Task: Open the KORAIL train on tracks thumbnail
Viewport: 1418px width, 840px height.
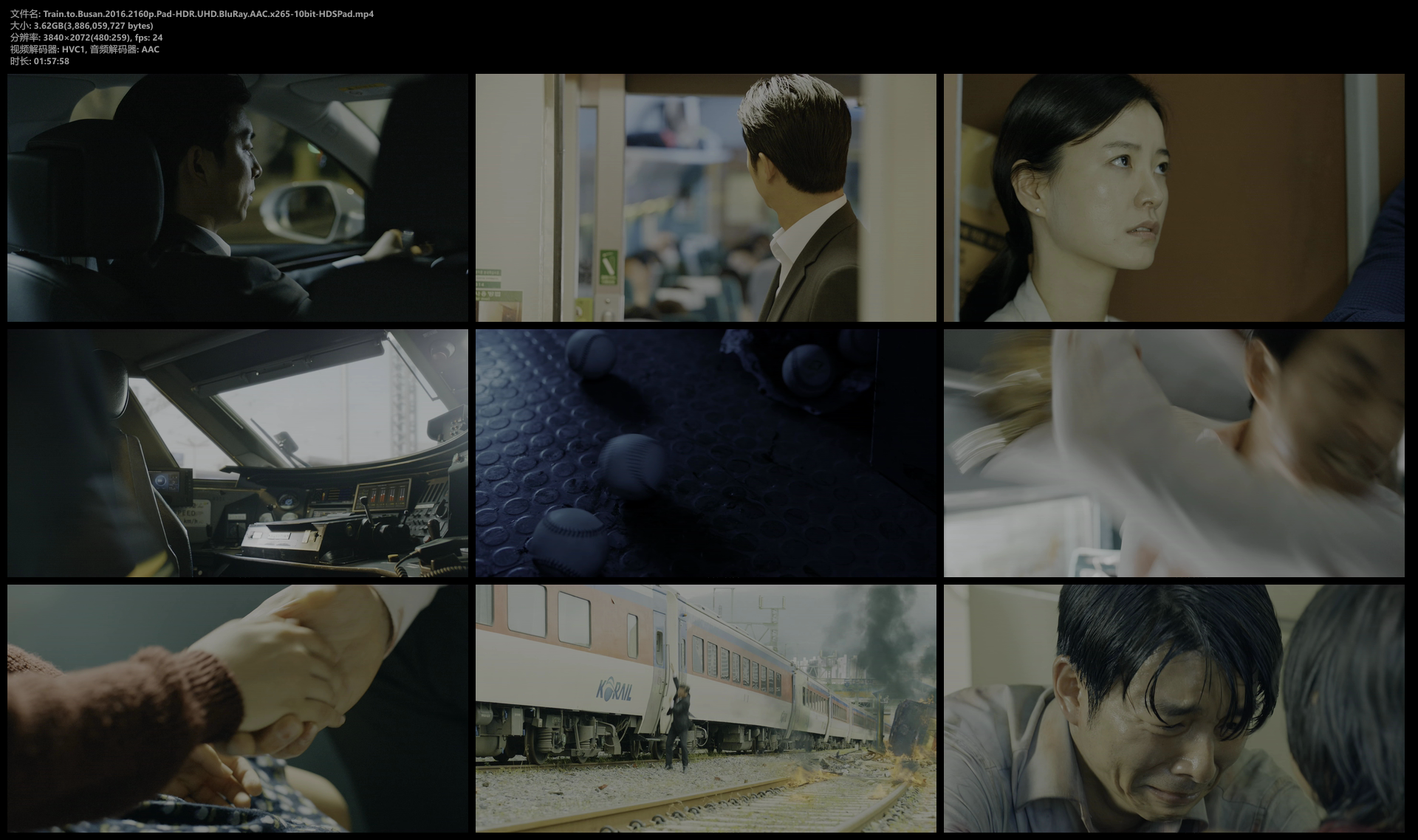Action: coord(705,709)
